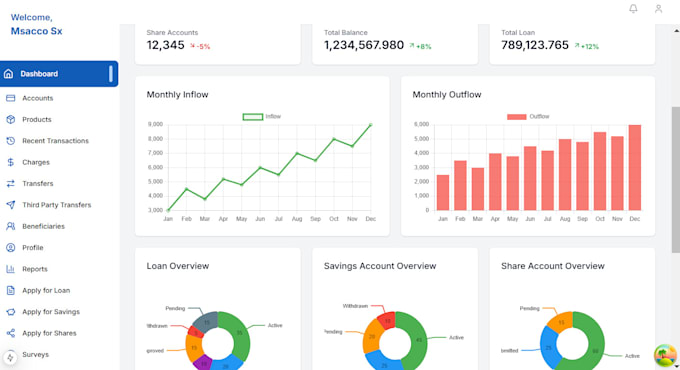Click the +8% change indicator
Screen dimensions: 680x370
point(420,46)
